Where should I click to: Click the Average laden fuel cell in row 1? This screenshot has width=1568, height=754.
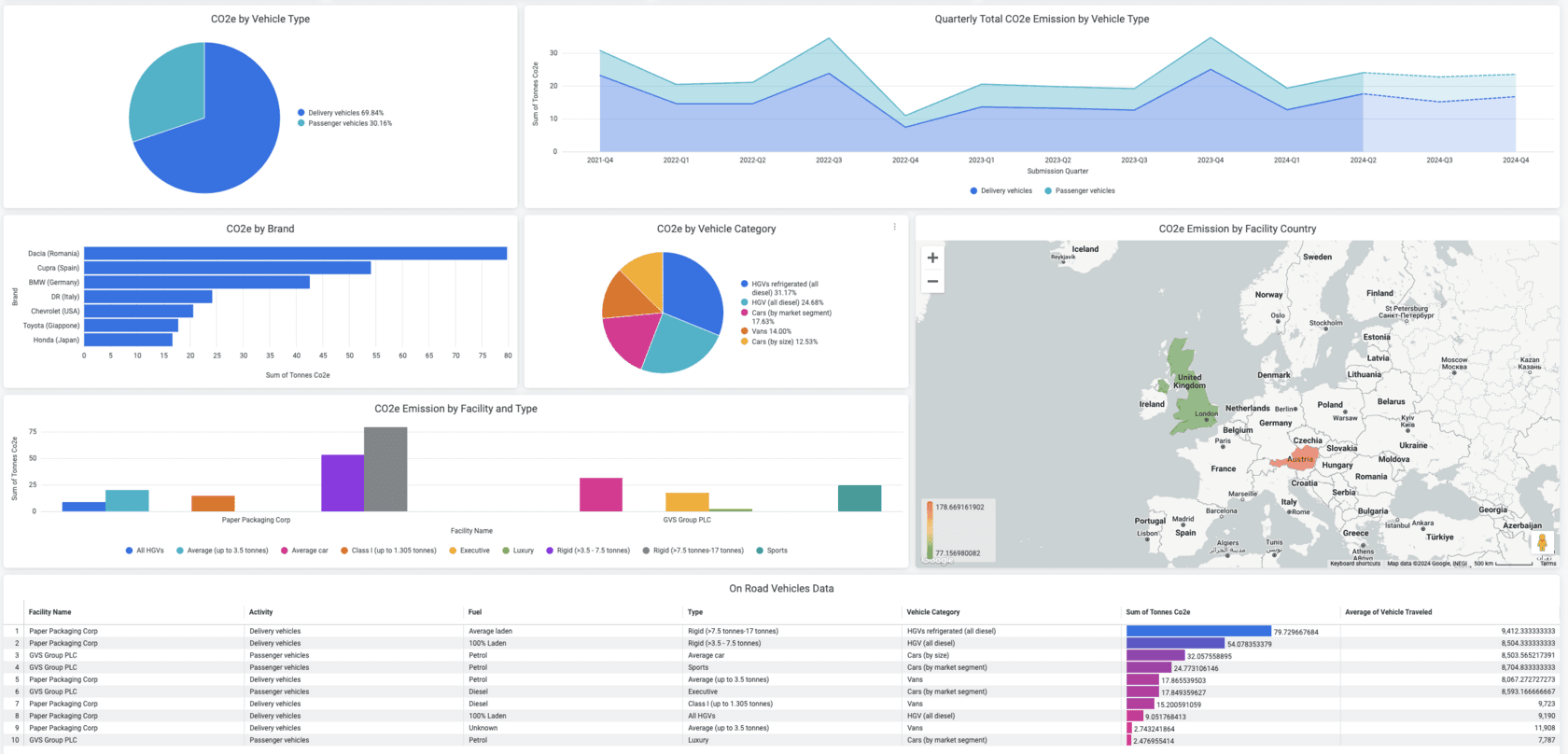coord(491,631)
